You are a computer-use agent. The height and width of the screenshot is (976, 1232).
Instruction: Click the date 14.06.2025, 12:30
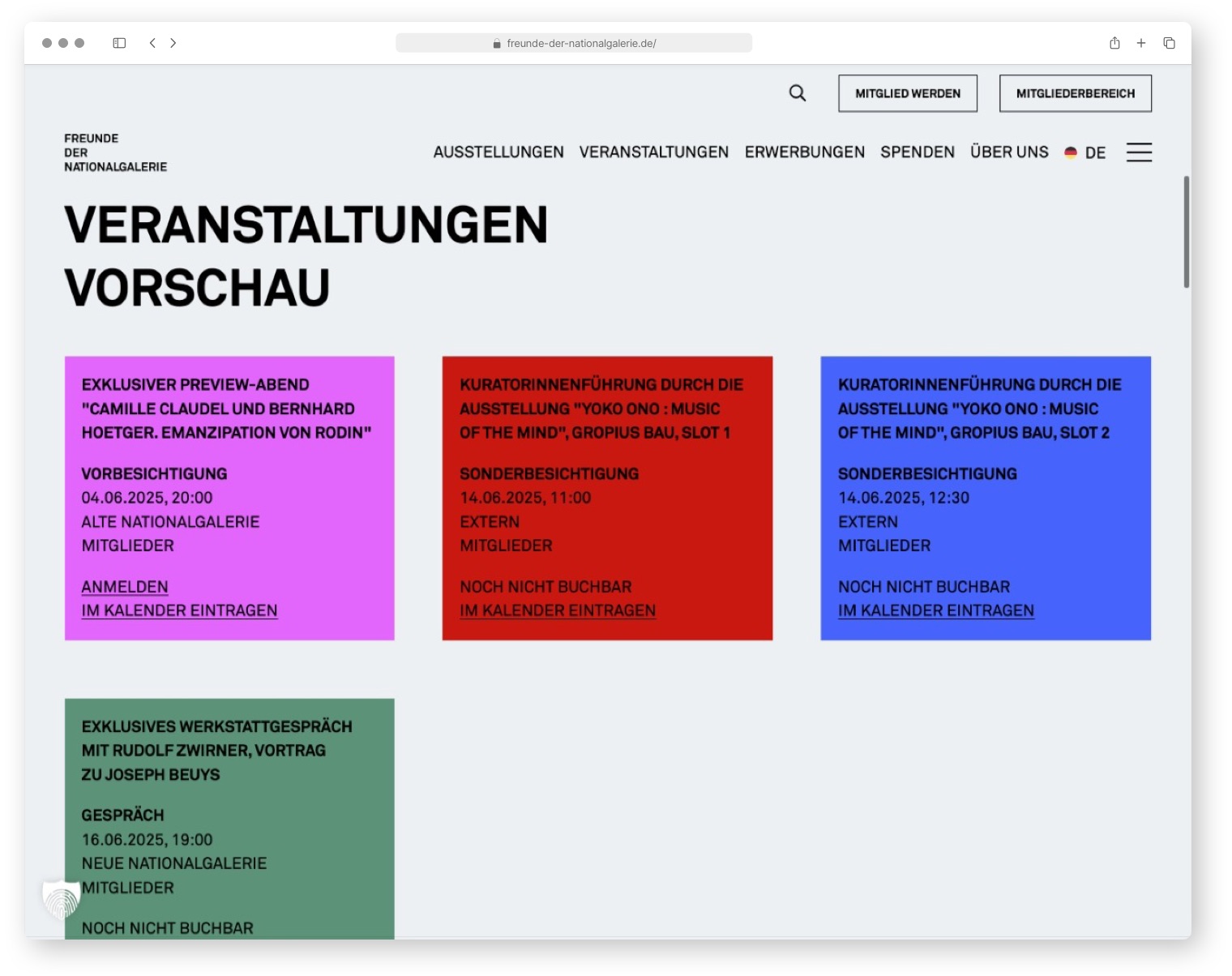pos(904,498)
